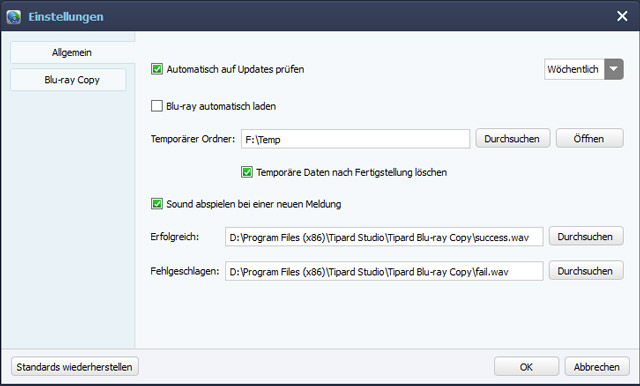Close the Einstellungen dialog
The height and width of the screenshot is (386, 640).
(622, 16)
